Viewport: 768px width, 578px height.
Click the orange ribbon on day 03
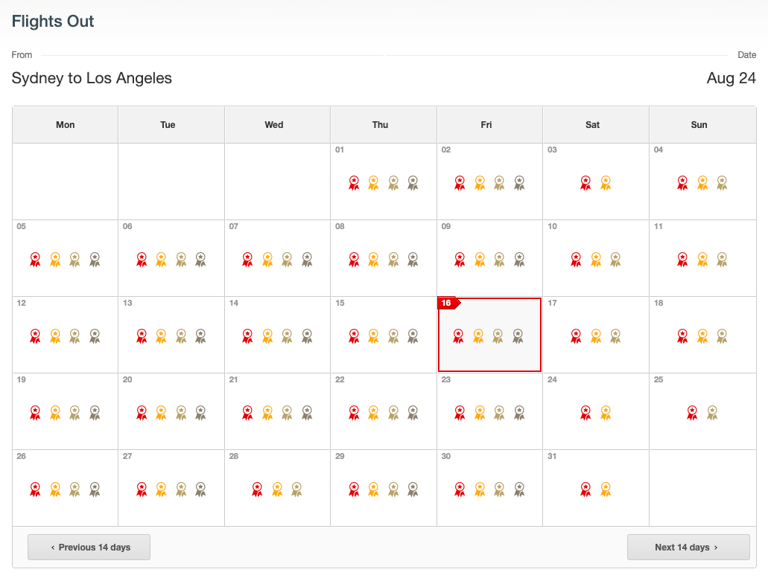pyautogui.click(x=605, y=183)
